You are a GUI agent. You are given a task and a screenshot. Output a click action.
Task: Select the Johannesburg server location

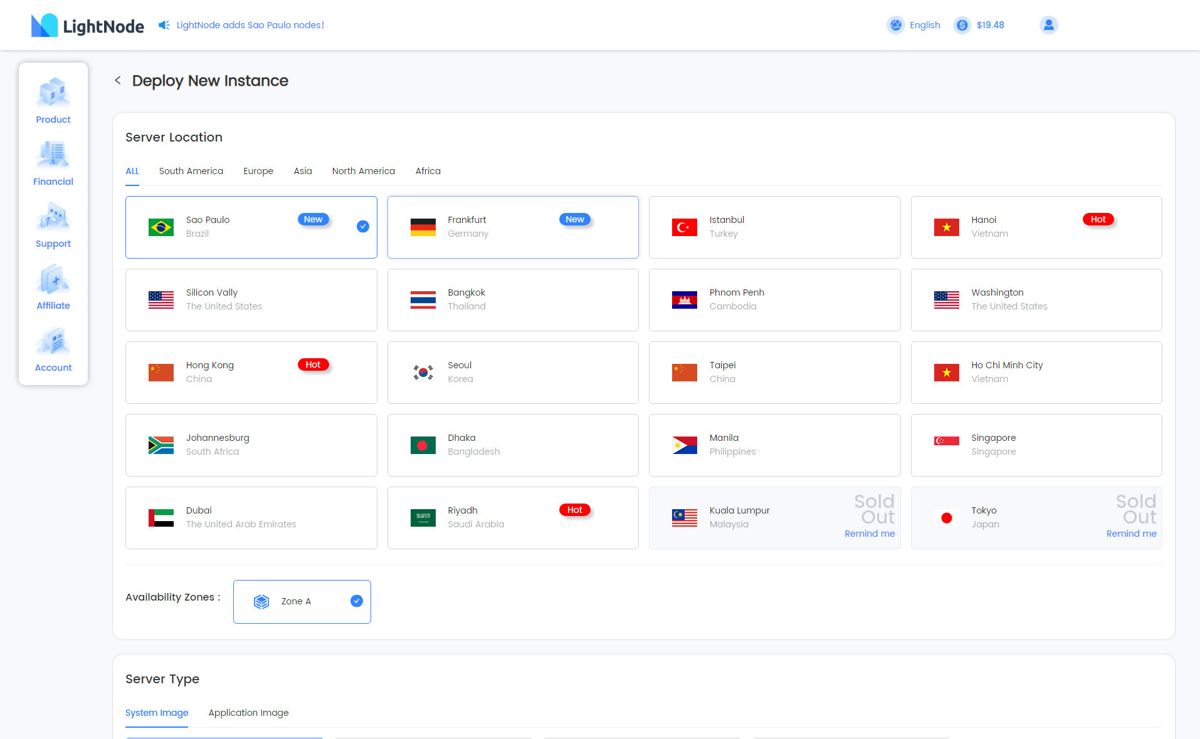coord(251,445)
